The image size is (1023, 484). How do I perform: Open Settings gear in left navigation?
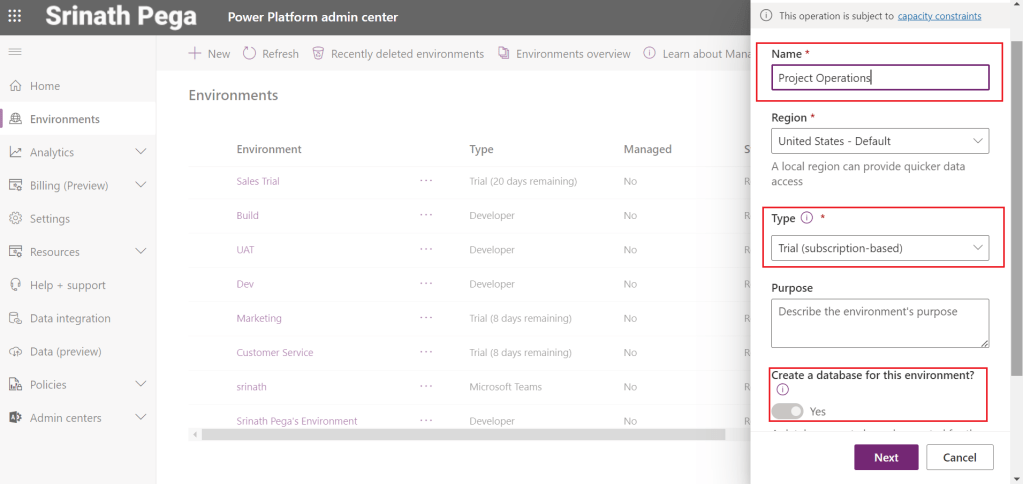click(x=15, y=219)
